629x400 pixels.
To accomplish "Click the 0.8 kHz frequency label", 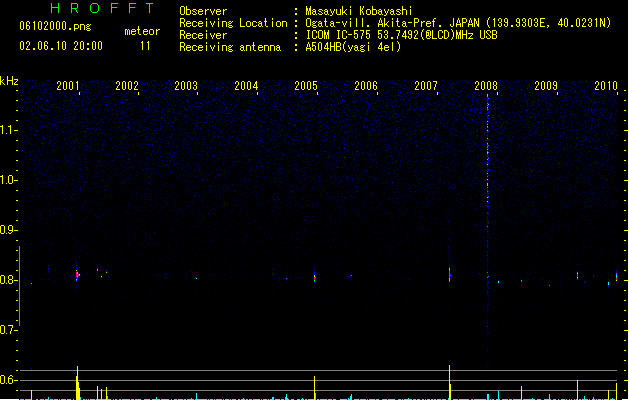I will [8, 280].
